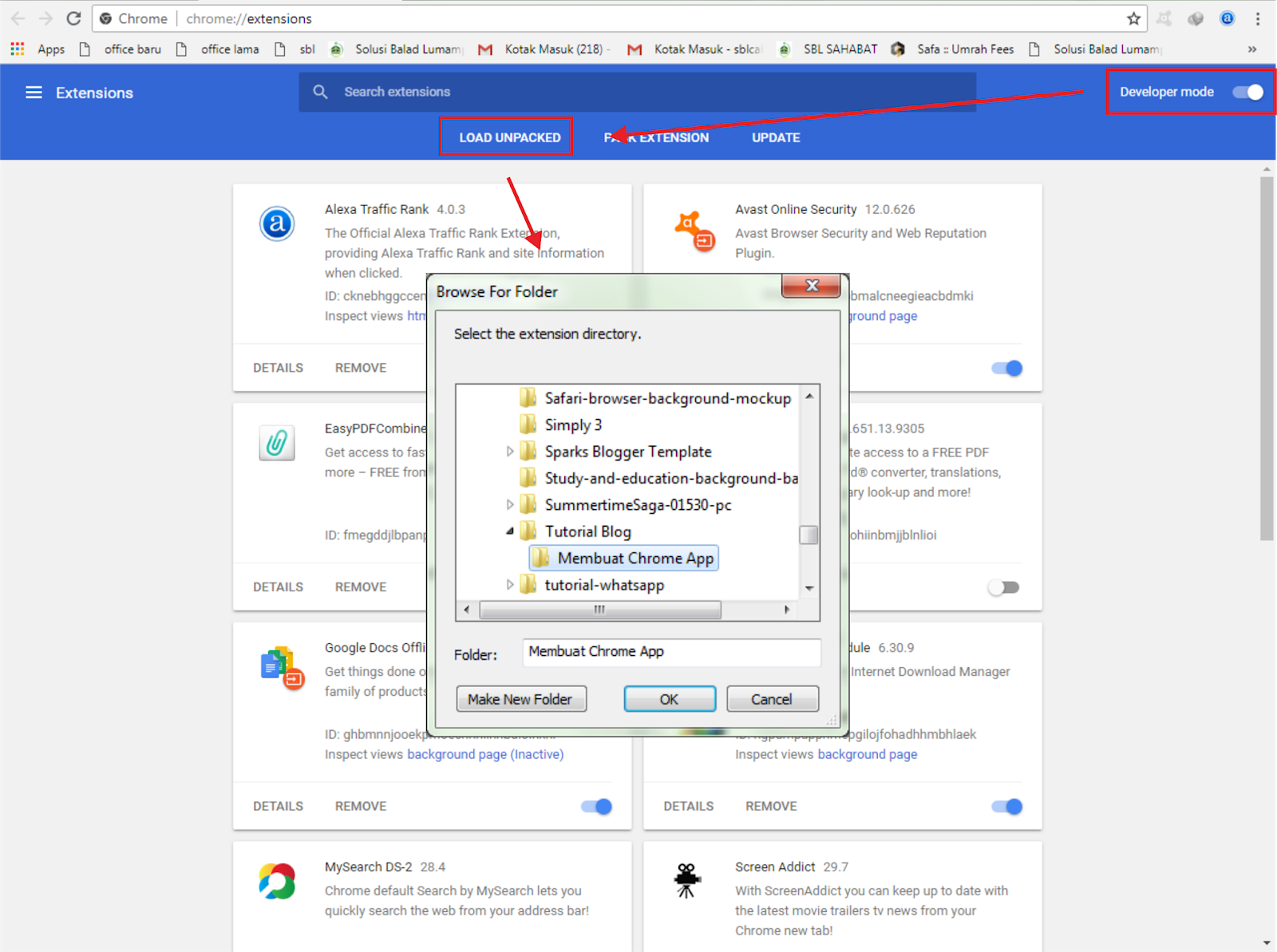Click the Alexa Traffic Rank card icon
1277x952 pixels.
coord(277,223)
